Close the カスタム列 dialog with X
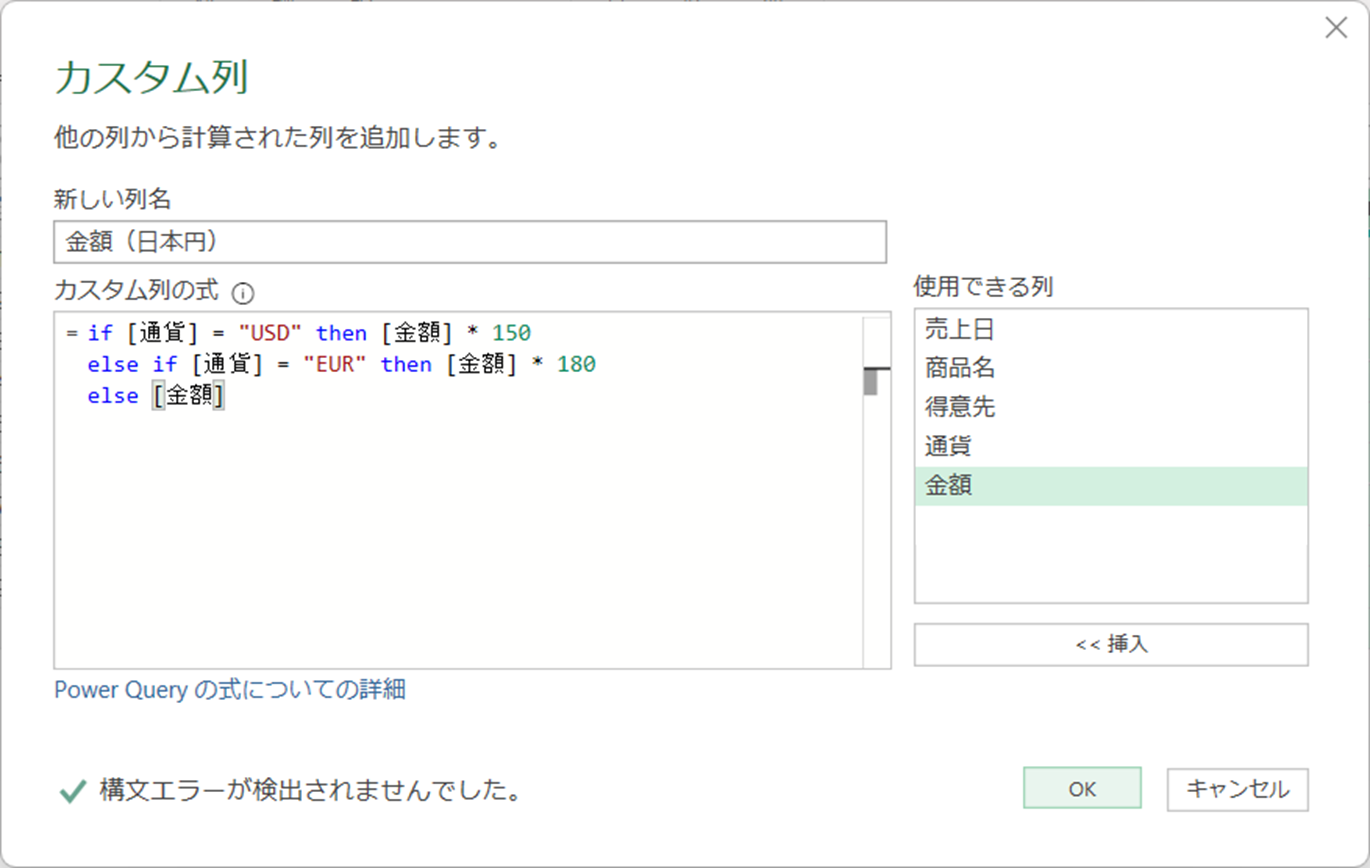Viewport: 1370px width, 868px height. 1335,28
